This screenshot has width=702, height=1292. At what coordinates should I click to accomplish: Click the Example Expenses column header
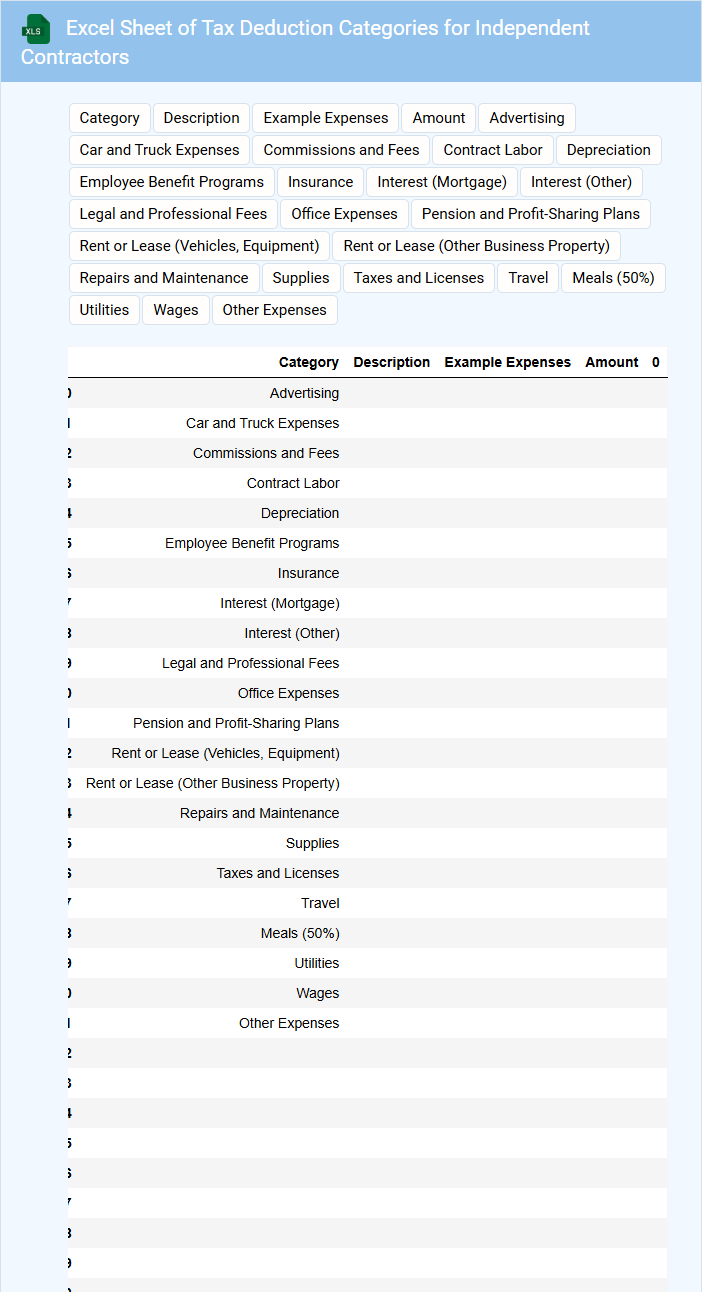508,362
